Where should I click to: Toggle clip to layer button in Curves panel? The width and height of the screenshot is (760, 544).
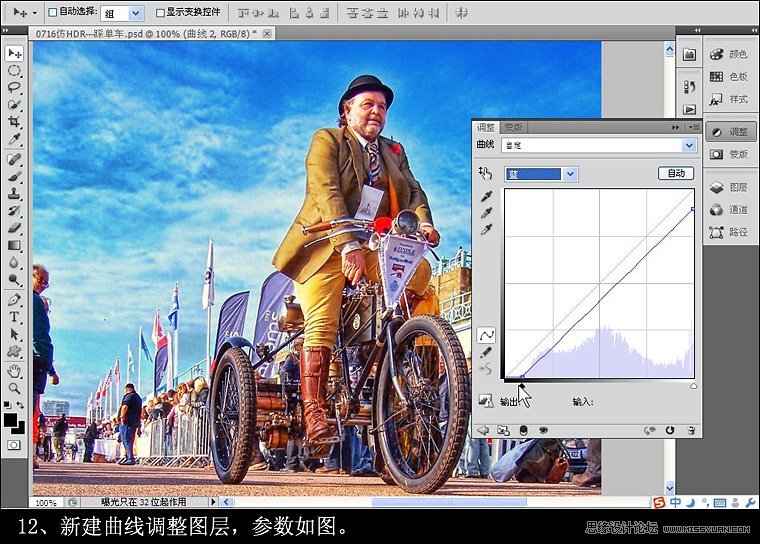point(523,431)
